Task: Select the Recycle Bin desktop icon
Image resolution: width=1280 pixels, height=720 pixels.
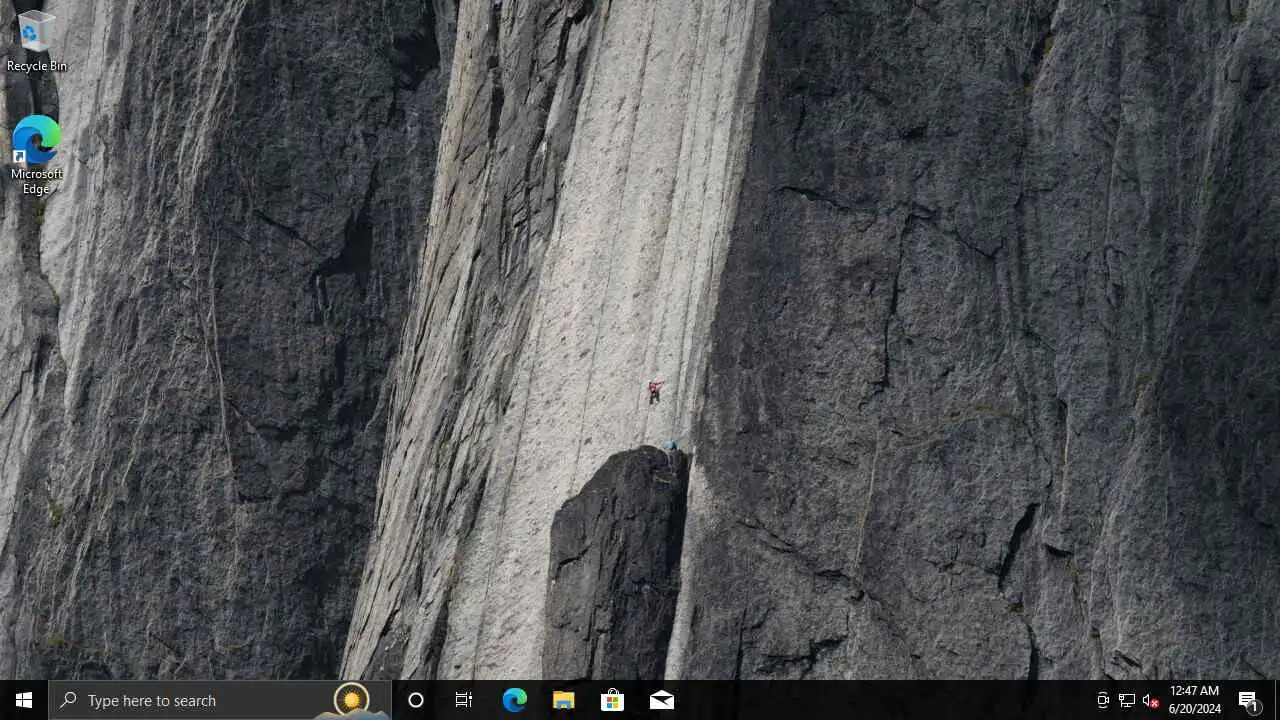Action: [x=36, y=42]
